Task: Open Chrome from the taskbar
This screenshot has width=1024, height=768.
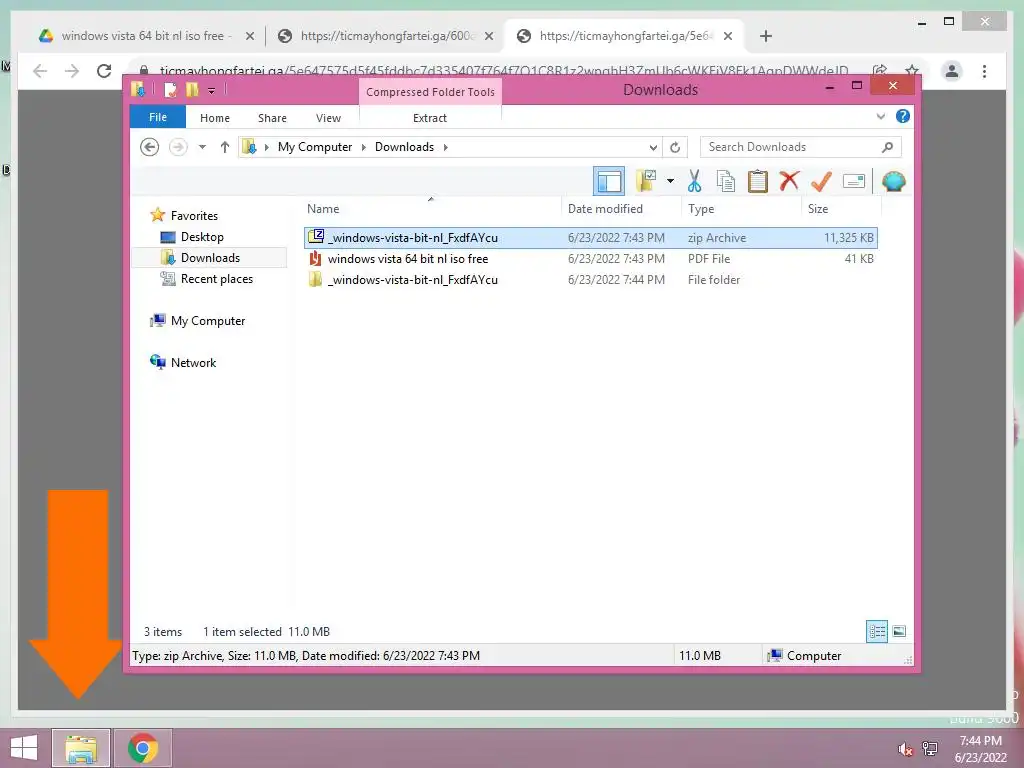Action: coord(143,748)
